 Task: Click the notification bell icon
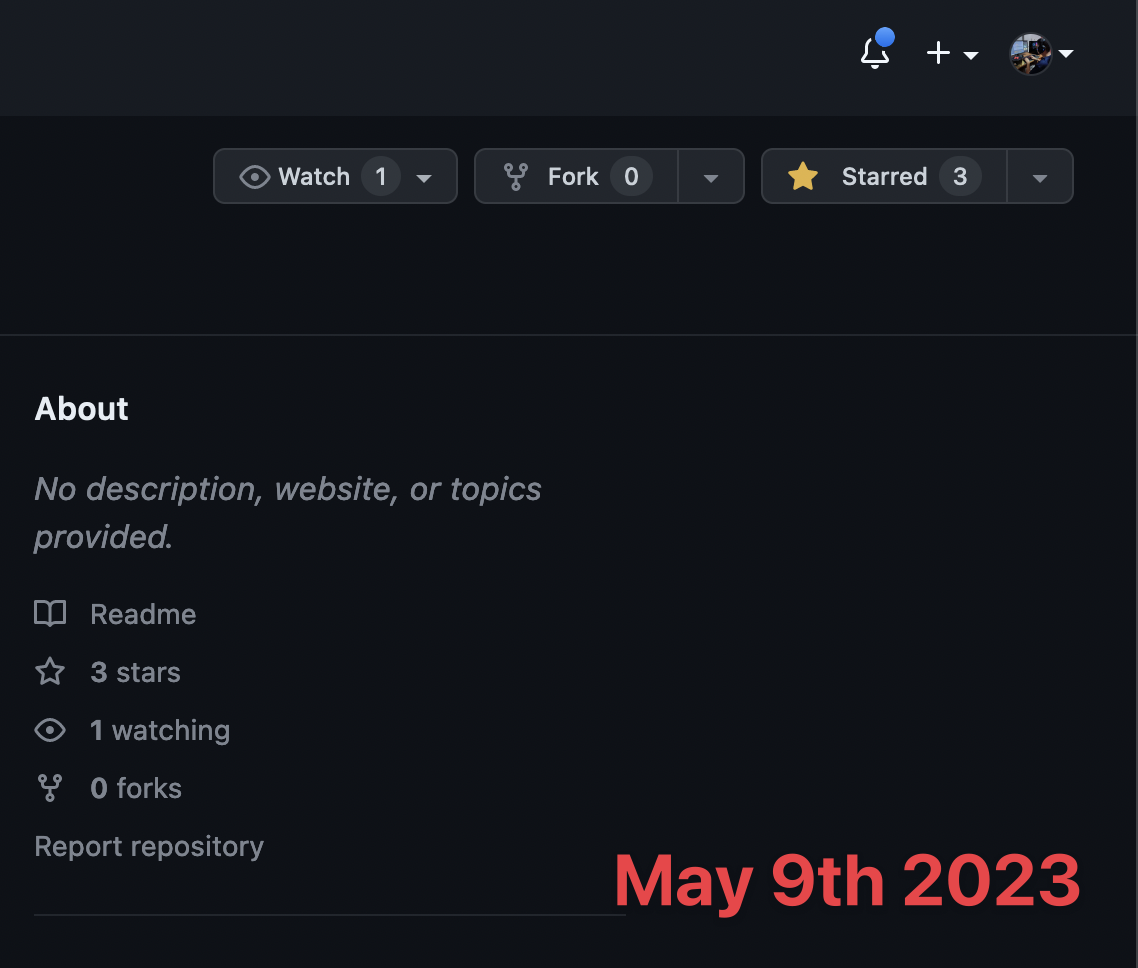(x=874, y=54)
